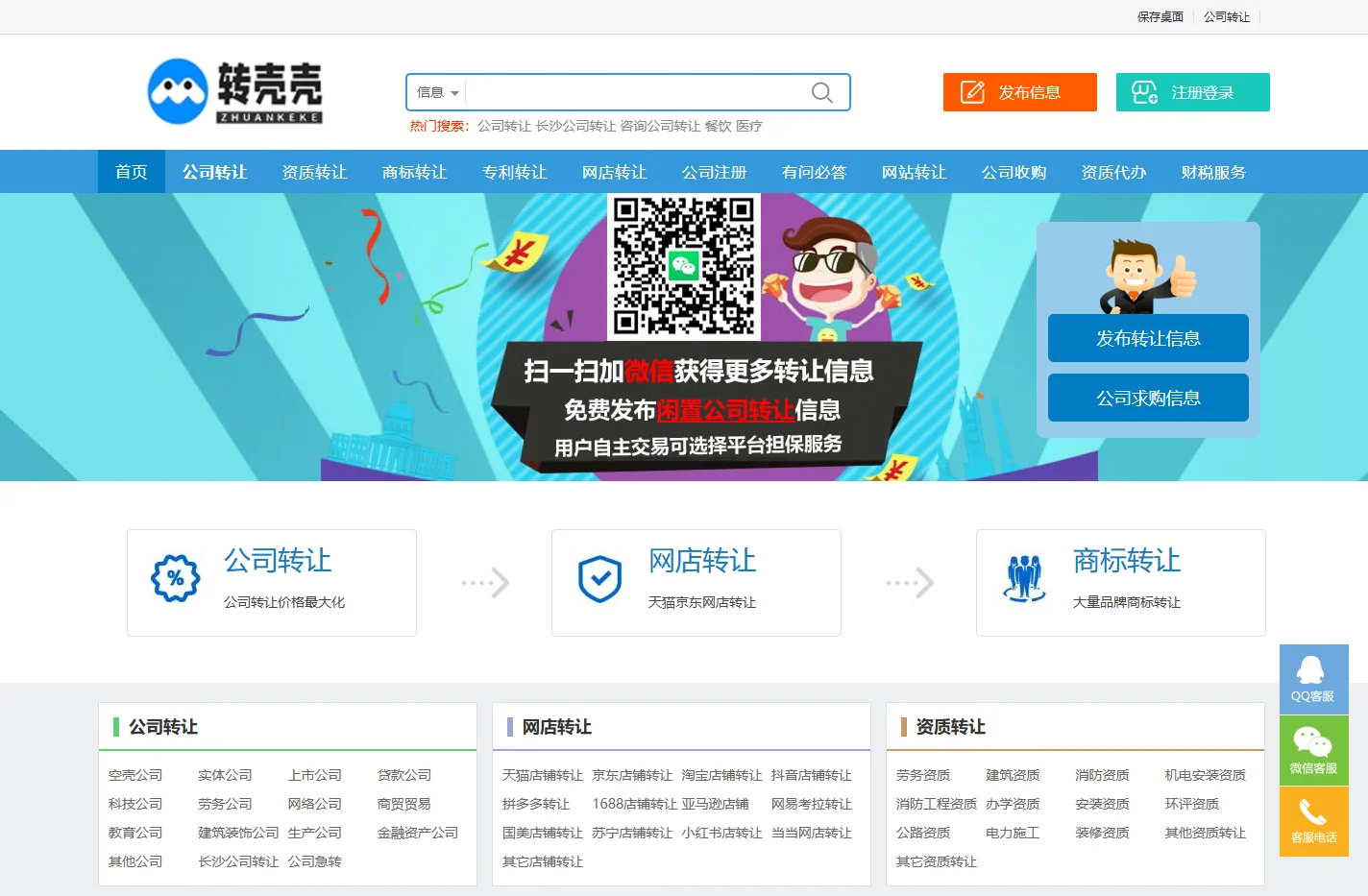The image size is (1368, 896).
Task: Click 拼多多转让 link
Action: coord(536,804)
